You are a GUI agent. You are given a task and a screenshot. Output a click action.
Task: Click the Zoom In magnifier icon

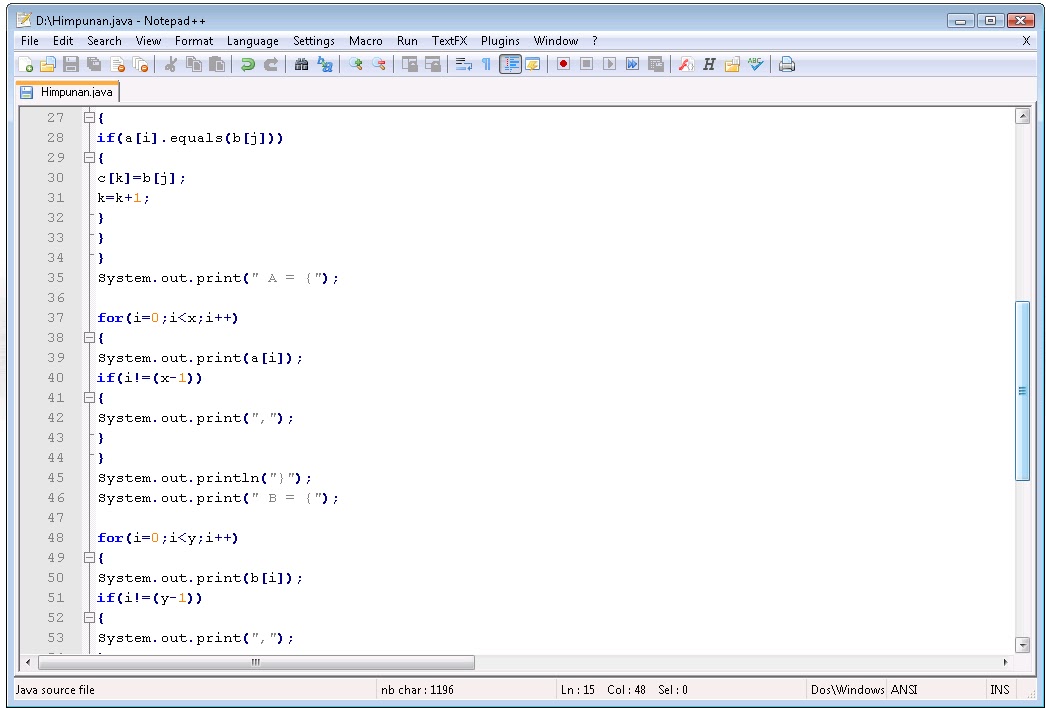(x=356, y=64)
